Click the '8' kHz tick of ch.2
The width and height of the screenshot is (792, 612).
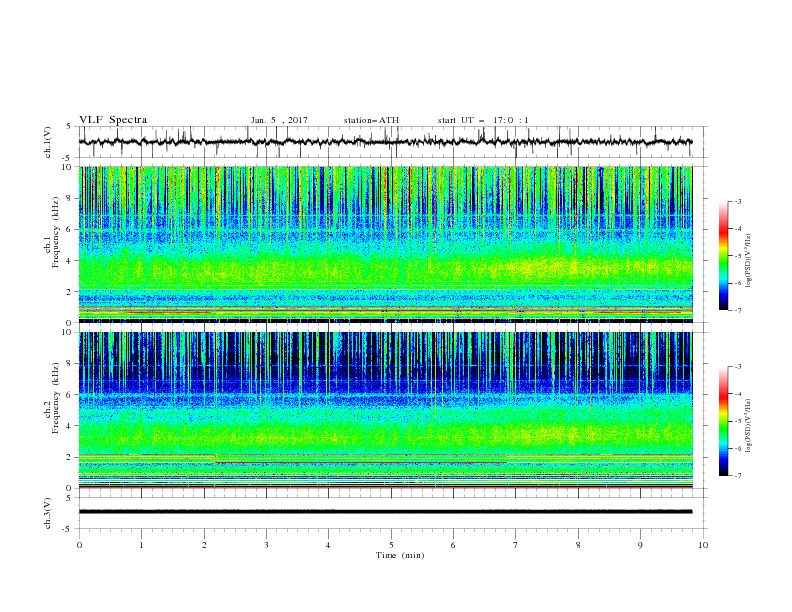click(69, 364)
